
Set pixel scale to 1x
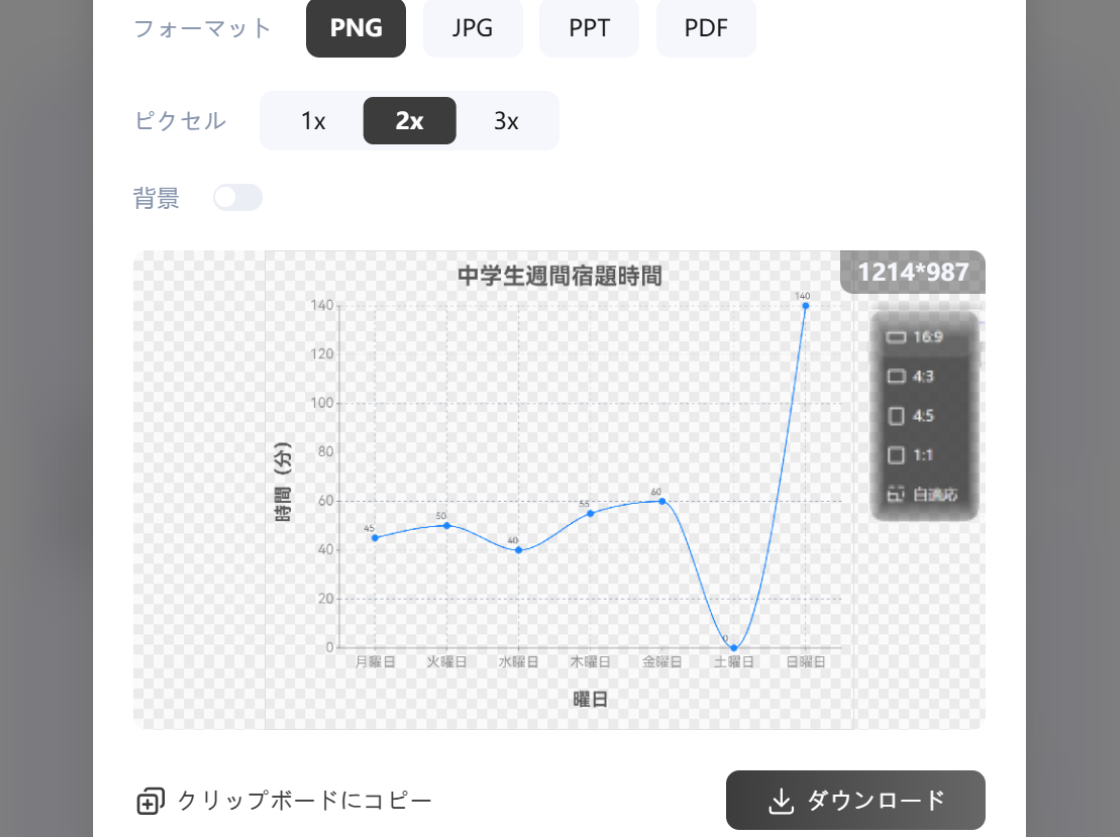coord(313,121)
